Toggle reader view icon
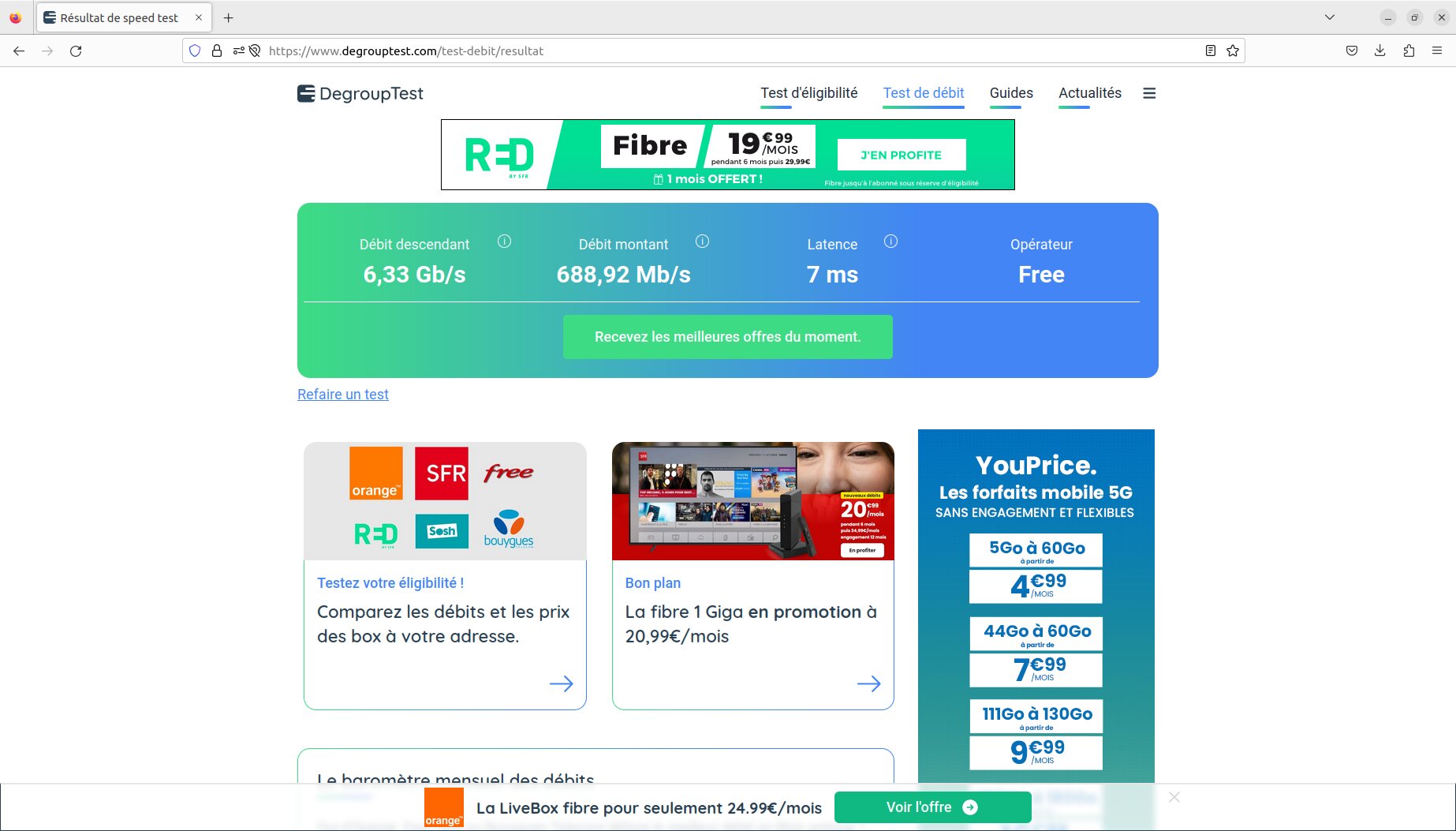The height and width of the screenshot is (831, 1456). pyautogui.click(x=1211, y=51)
